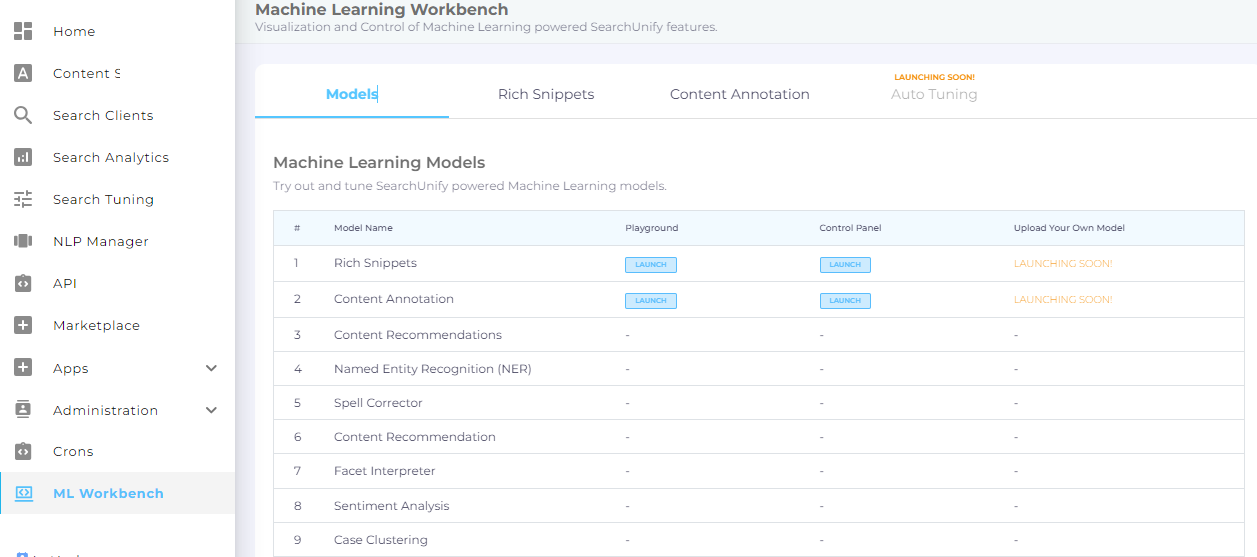
Task: Click the Auto Tuning tab label
Action: [934, 94]
